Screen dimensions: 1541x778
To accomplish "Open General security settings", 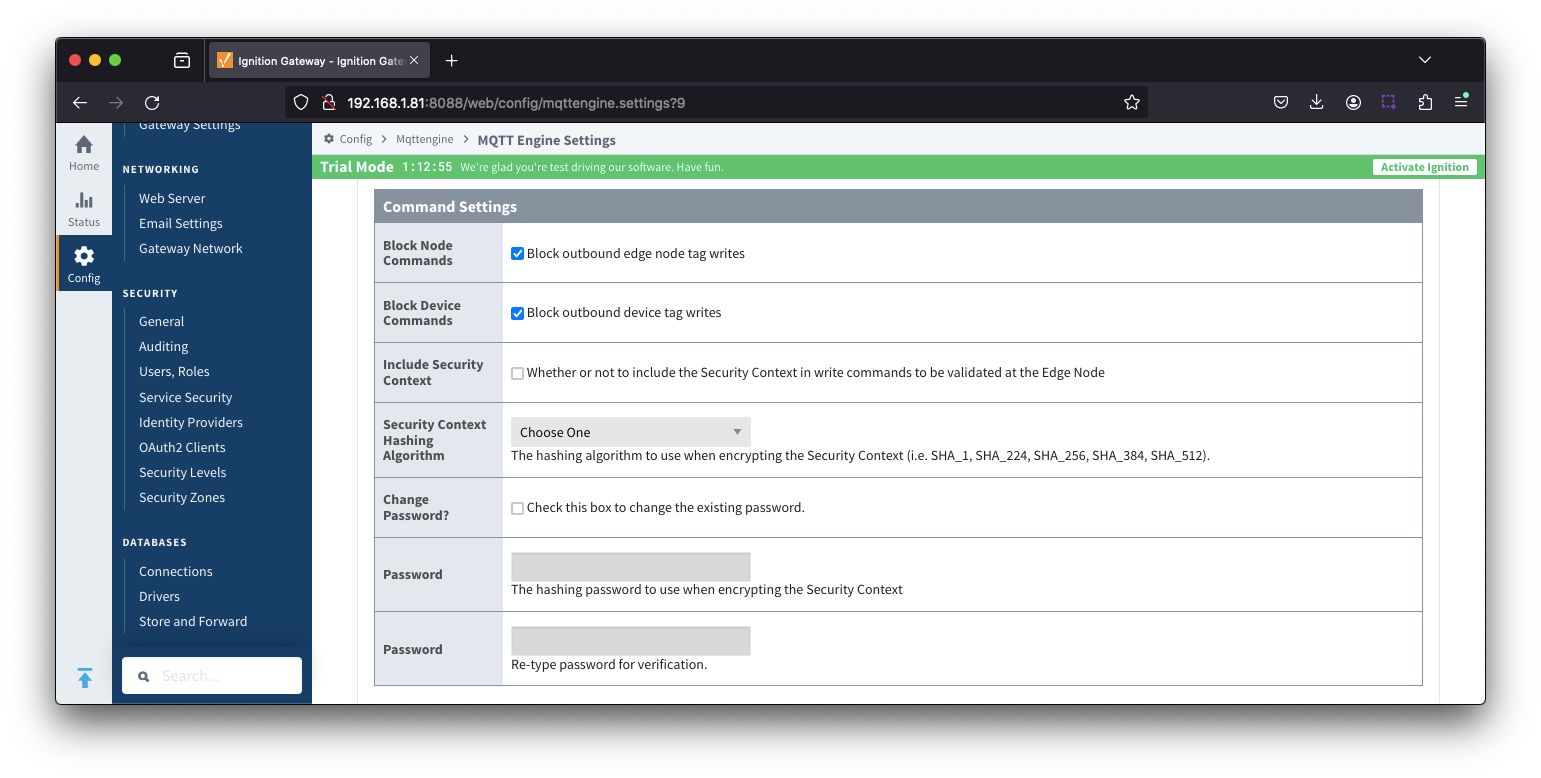I will click(161, 321).
